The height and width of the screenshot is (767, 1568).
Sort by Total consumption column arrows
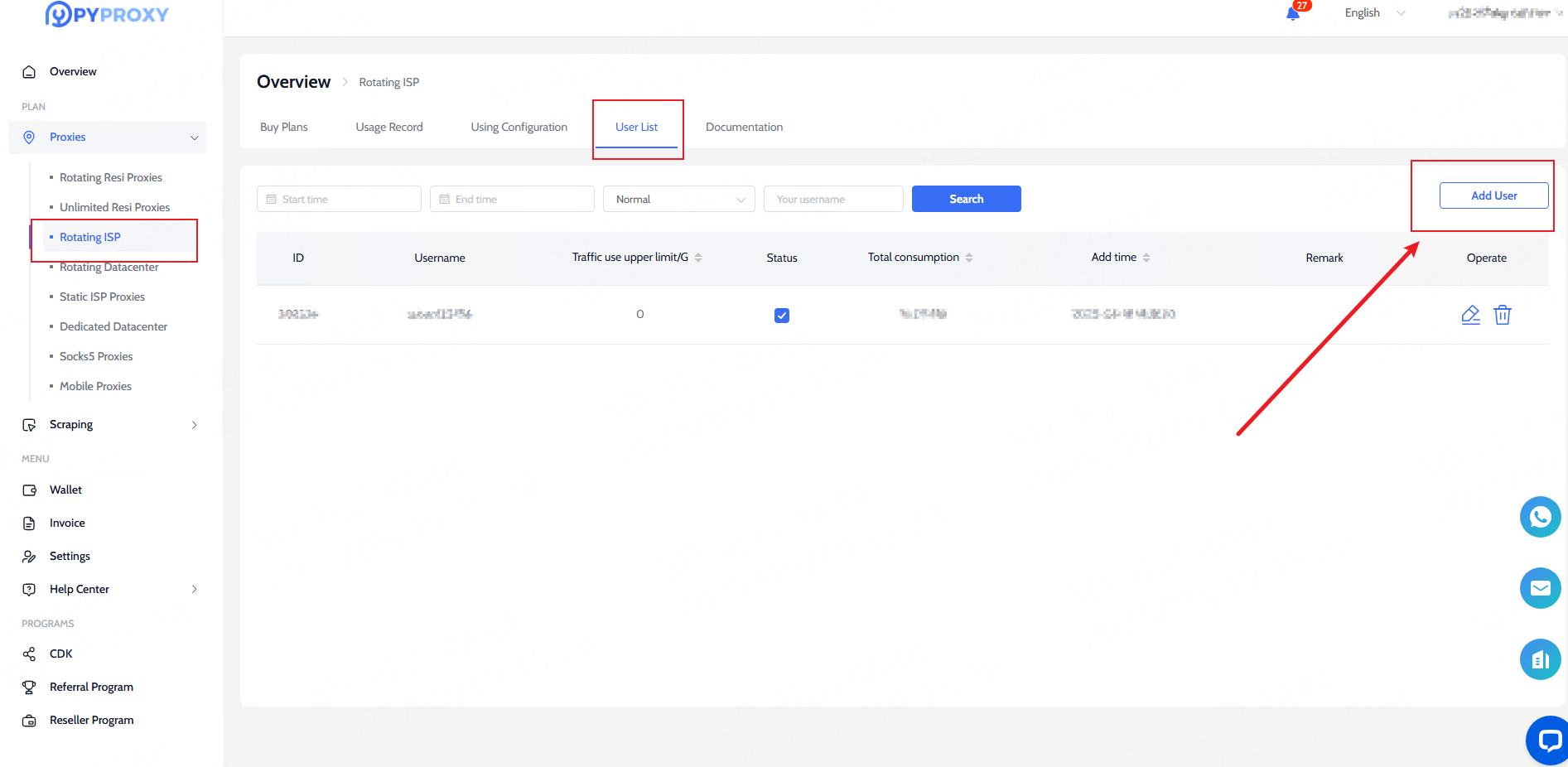969,258
